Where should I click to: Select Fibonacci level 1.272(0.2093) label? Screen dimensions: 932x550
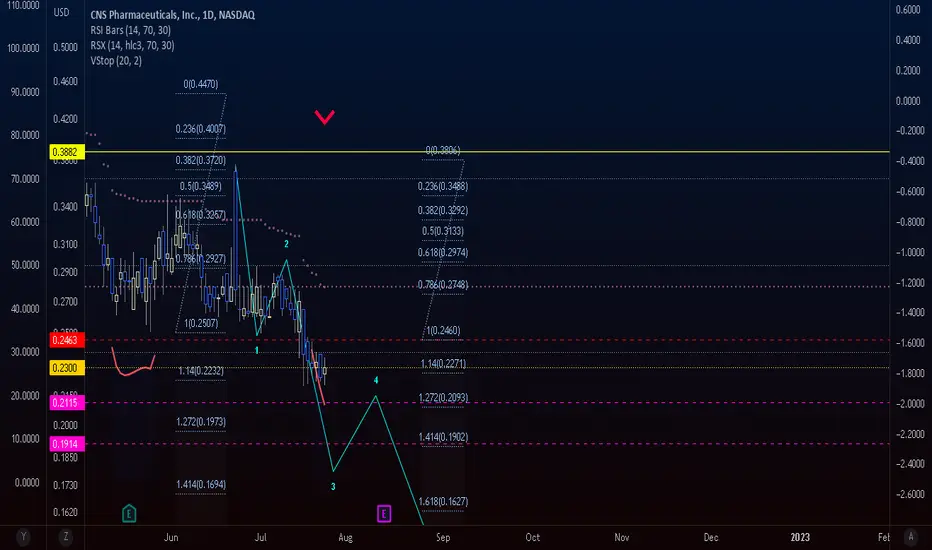coord(443,397)
